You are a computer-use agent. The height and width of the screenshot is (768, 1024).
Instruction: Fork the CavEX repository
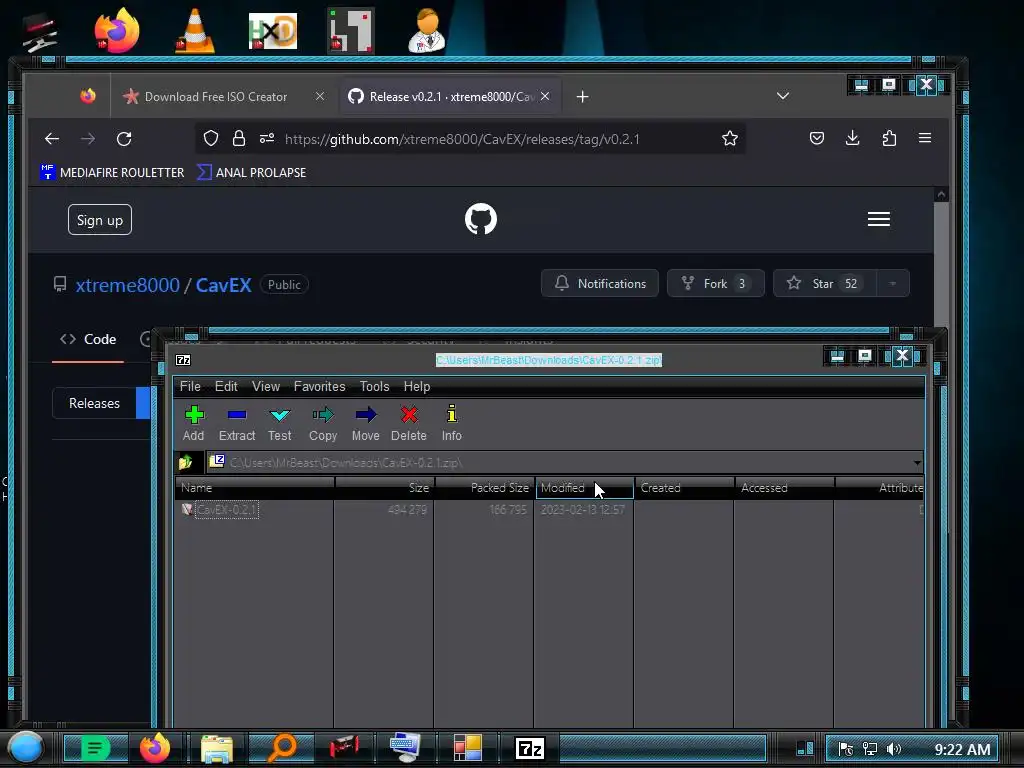(716, 283)
